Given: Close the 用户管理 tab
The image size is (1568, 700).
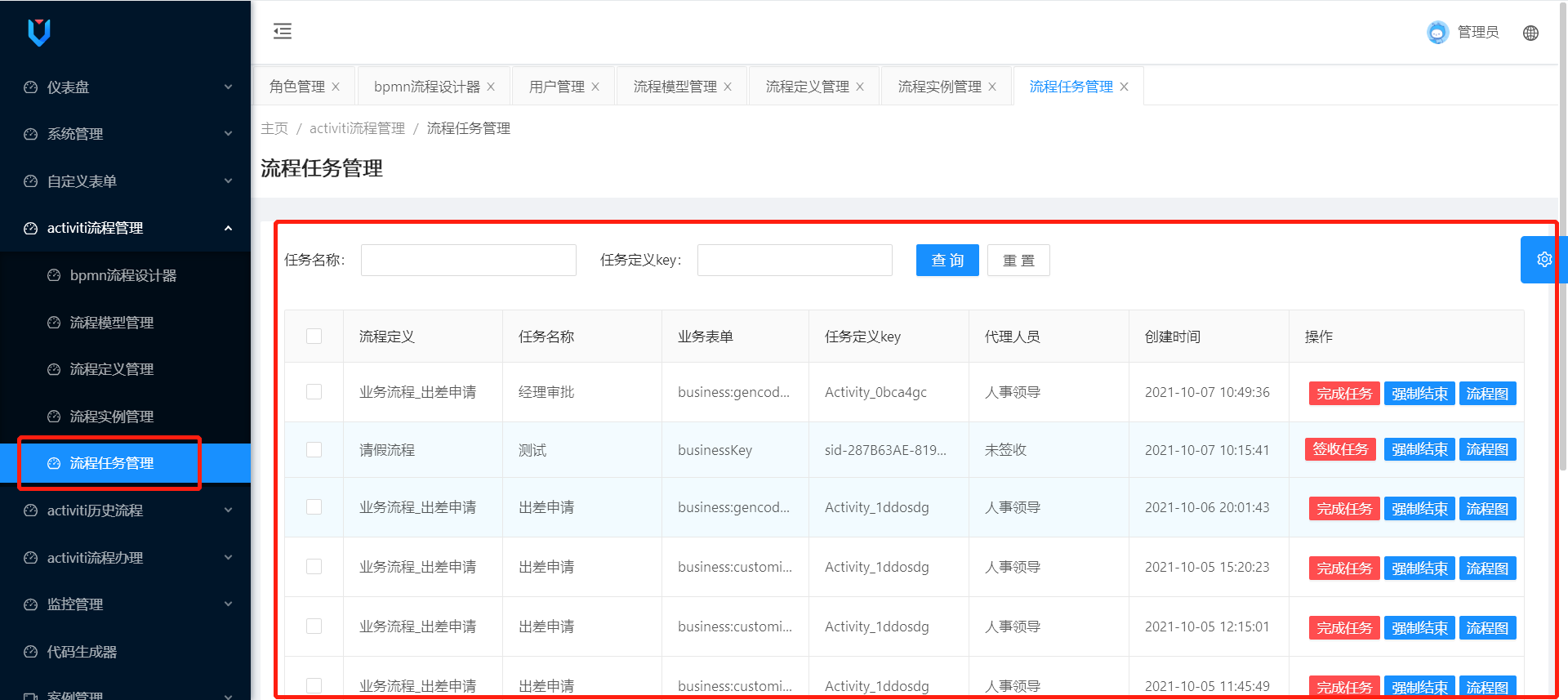Looking at the screenshot, I should click(595, 87).
